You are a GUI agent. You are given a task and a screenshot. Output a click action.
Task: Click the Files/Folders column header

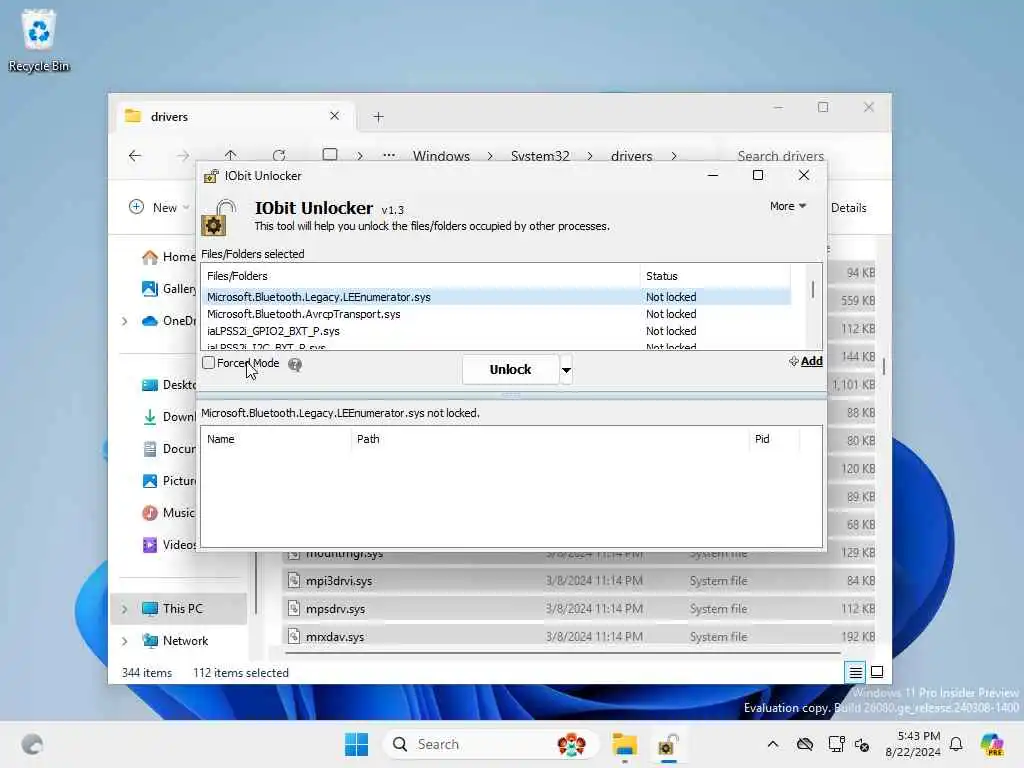coord(421,276)
